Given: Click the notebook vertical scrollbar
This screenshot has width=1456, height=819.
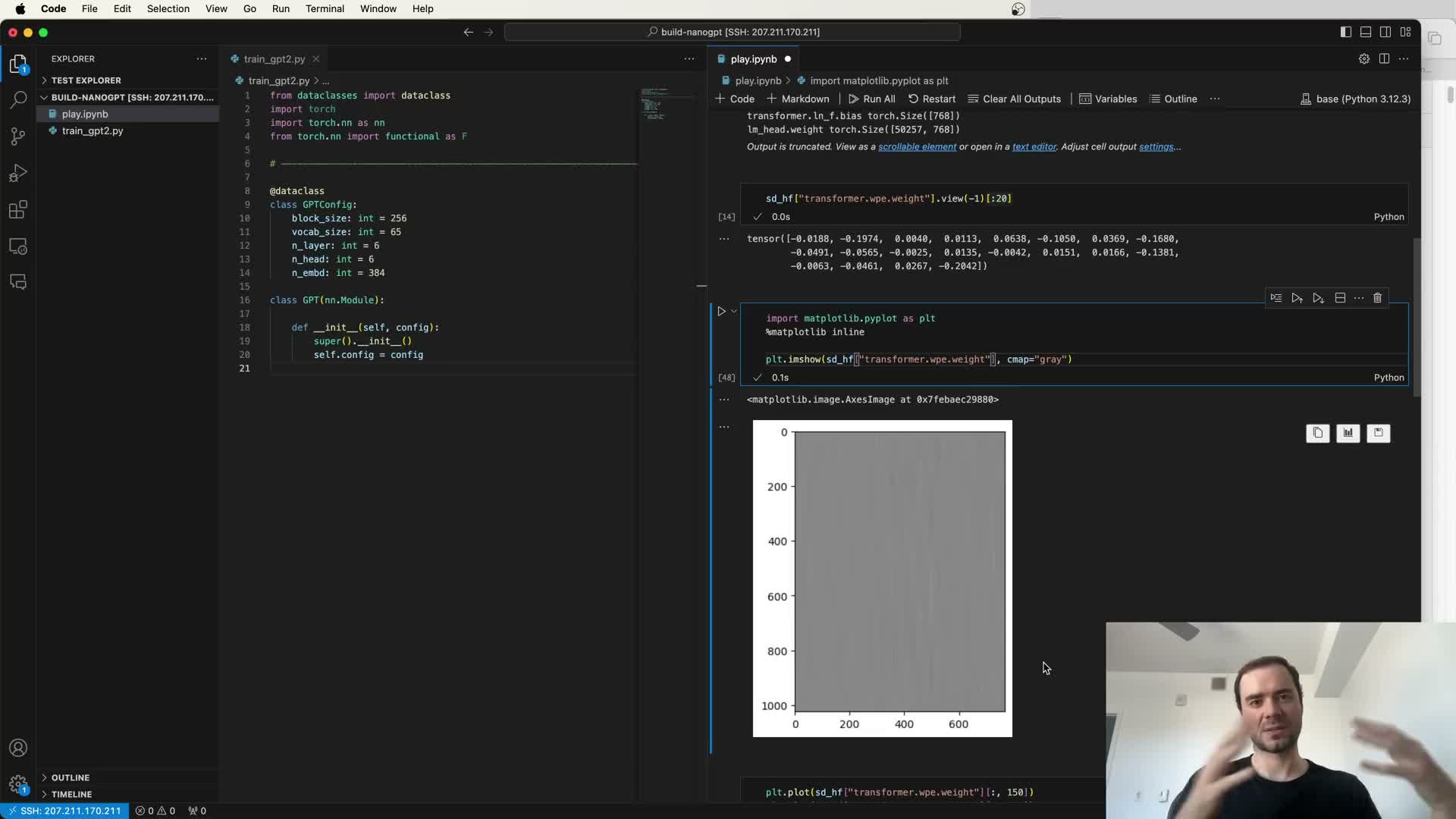Looking at the screenshot, I should [1416, 318].
